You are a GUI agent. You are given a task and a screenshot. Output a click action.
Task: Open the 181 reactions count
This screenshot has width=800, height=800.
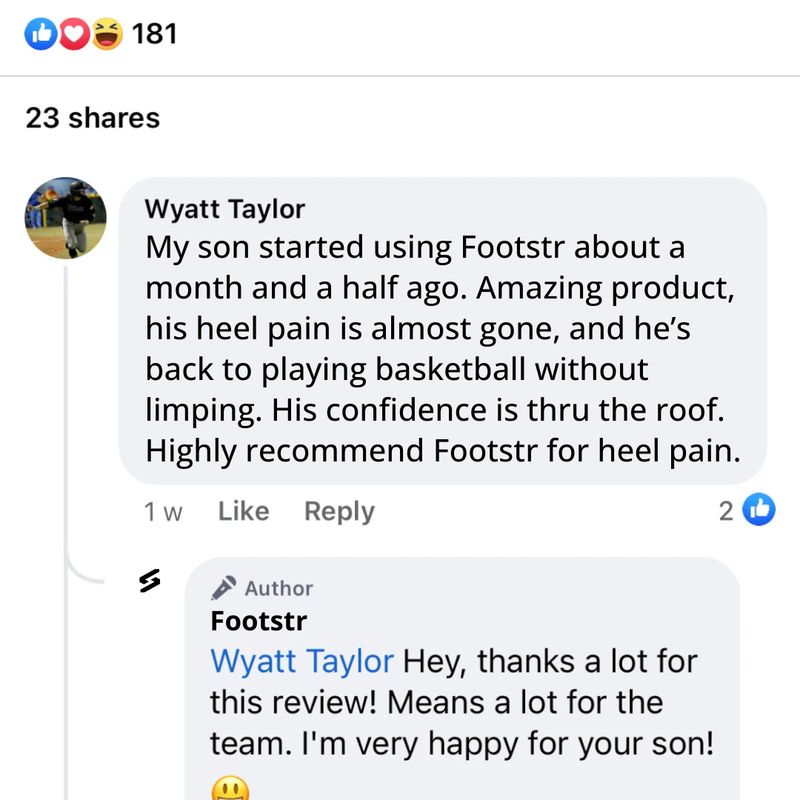click(x=154, y=34)
